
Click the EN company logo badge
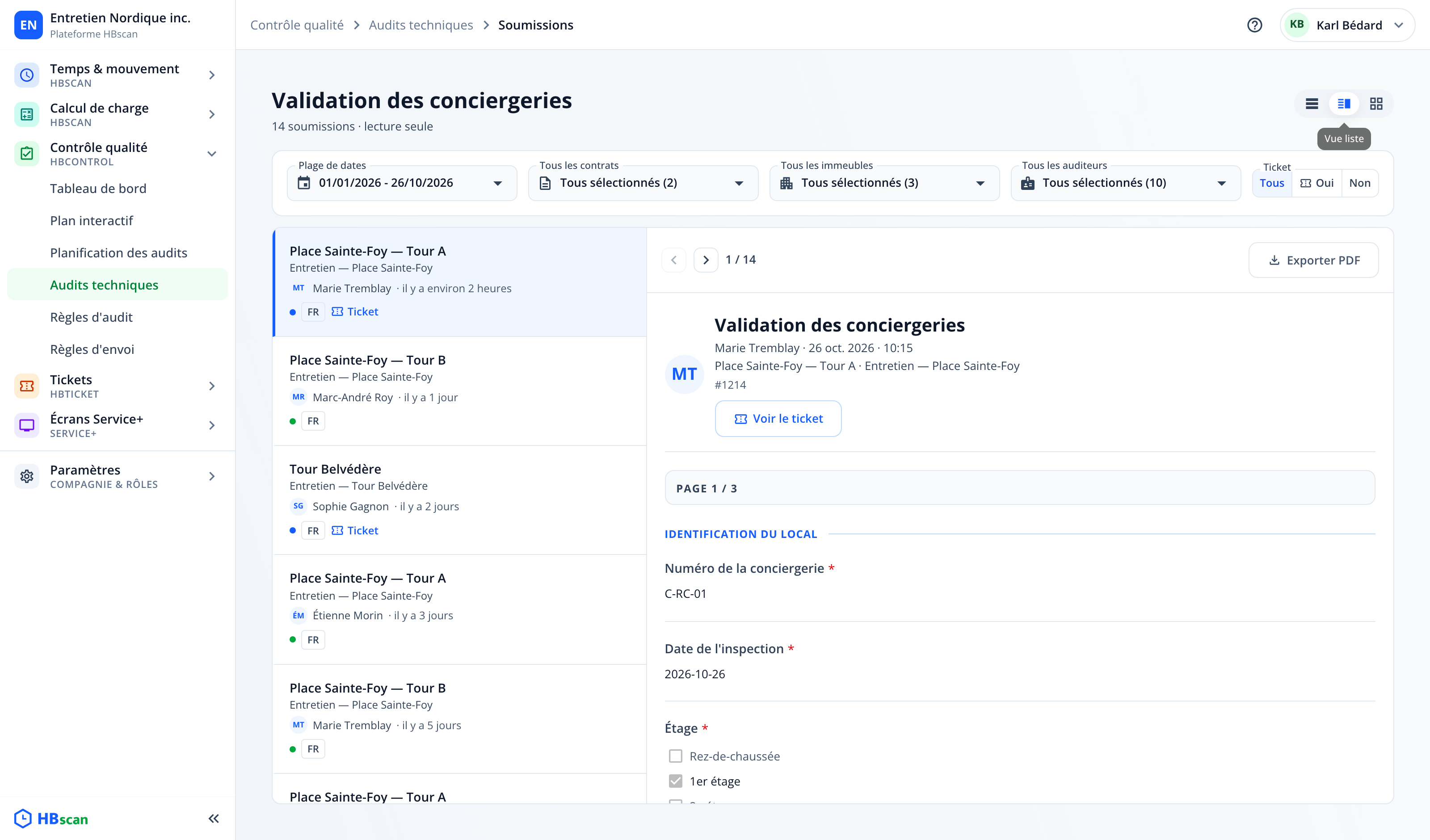pyautogui.click(x=28, y=25)
